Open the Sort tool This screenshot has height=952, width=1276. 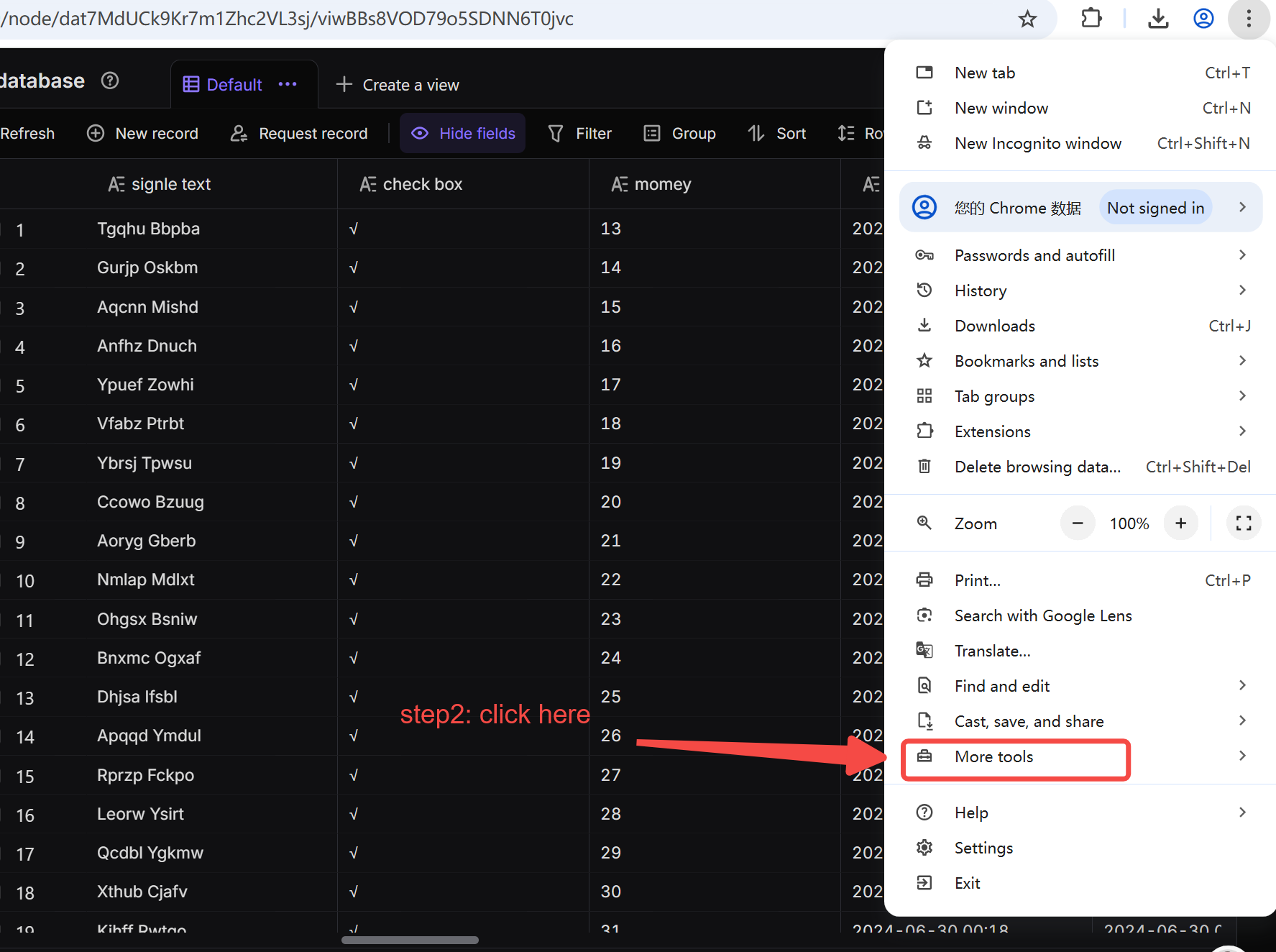coord(776,133)
